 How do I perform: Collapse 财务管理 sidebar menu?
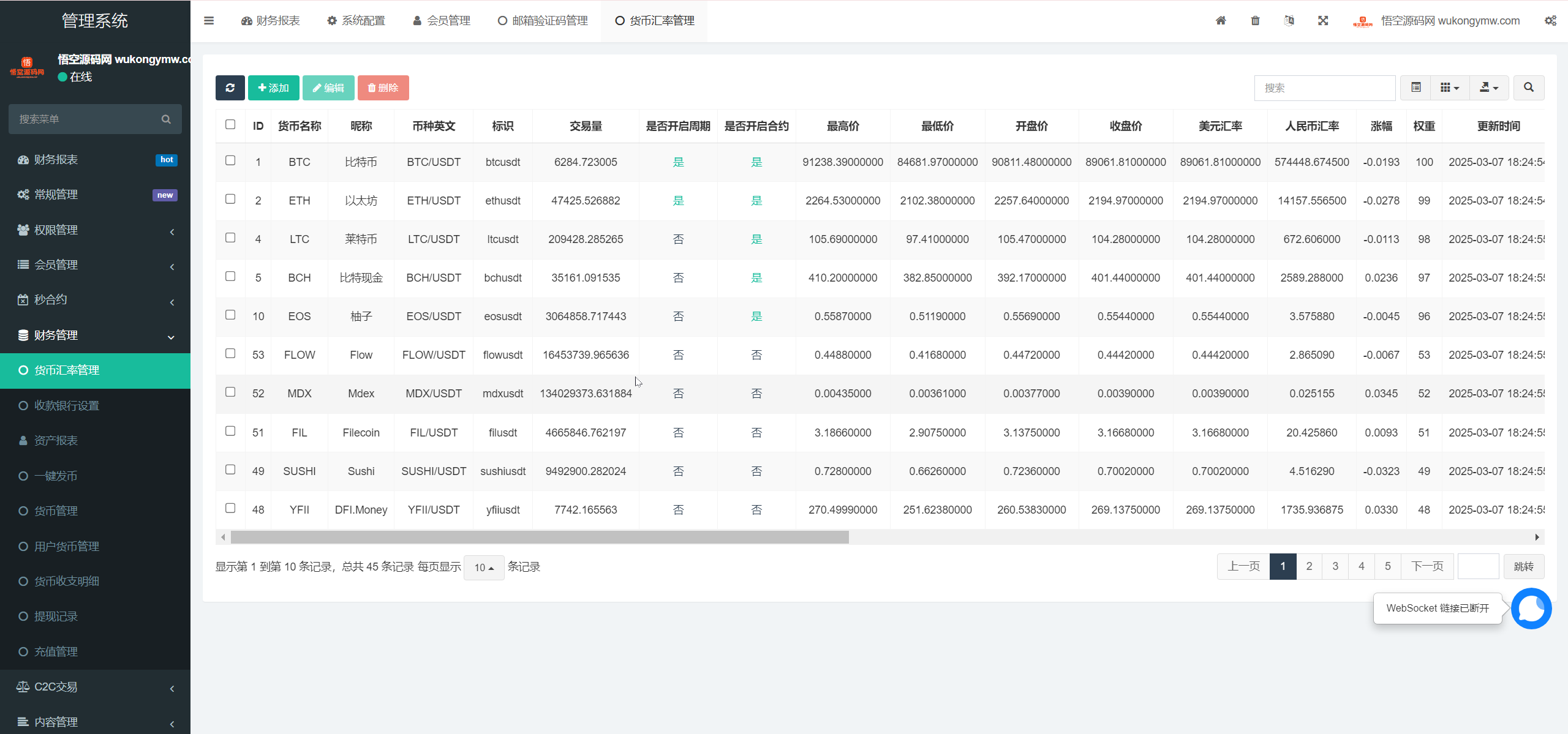coord(95,335)
